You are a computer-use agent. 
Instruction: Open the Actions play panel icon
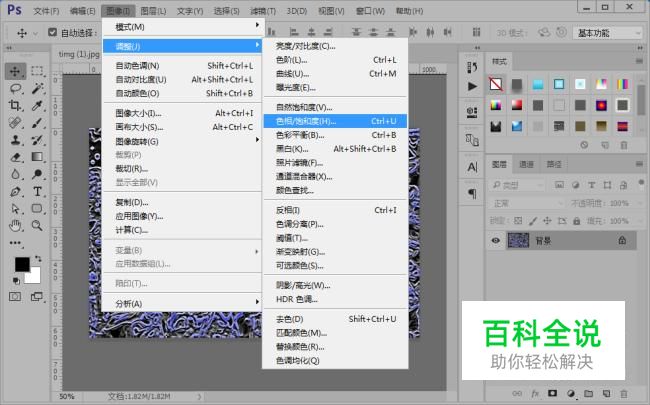[x=472, y=86]
